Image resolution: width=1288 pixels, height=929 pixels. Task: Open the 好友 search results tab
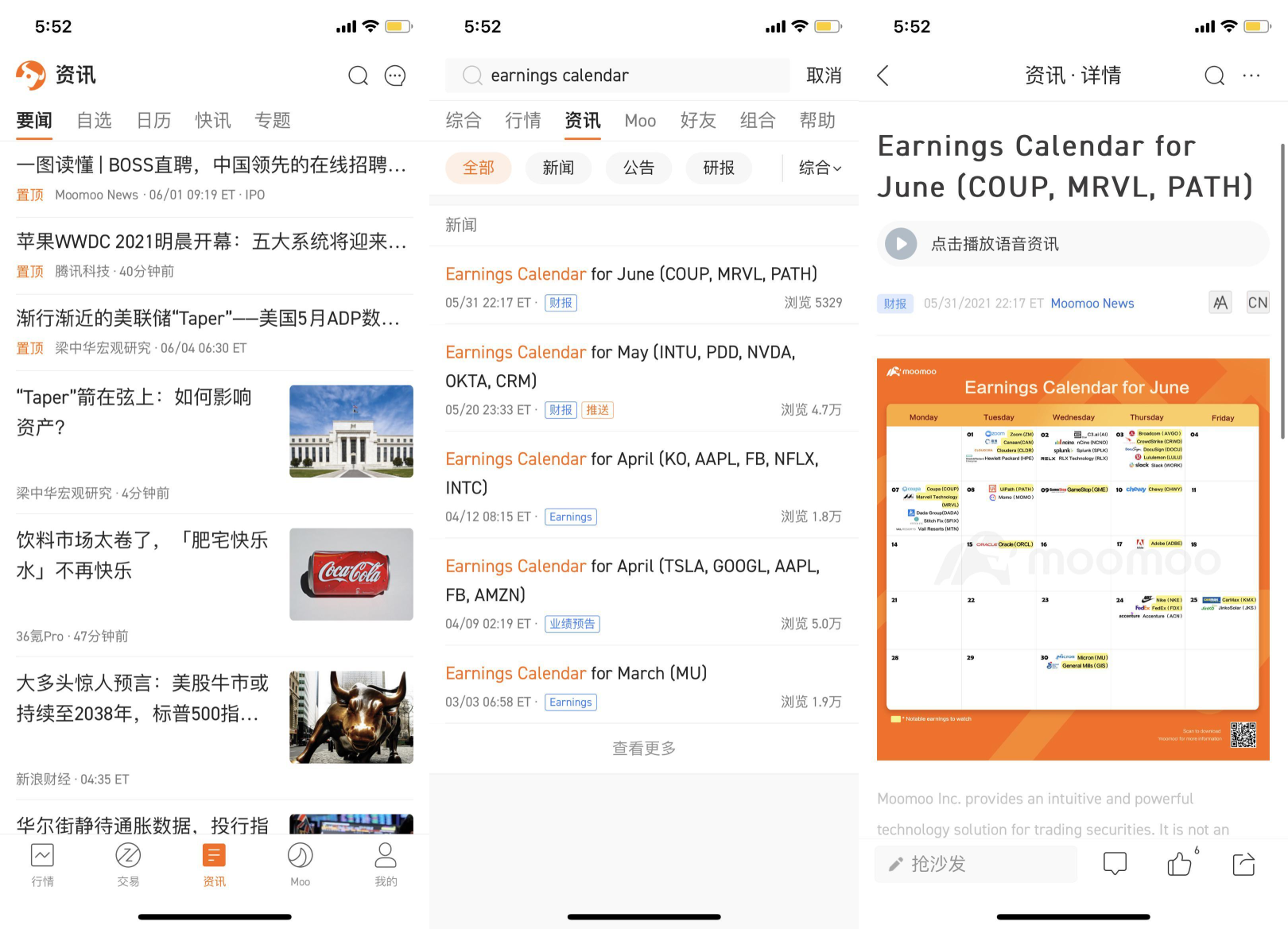tap(698, 120)
